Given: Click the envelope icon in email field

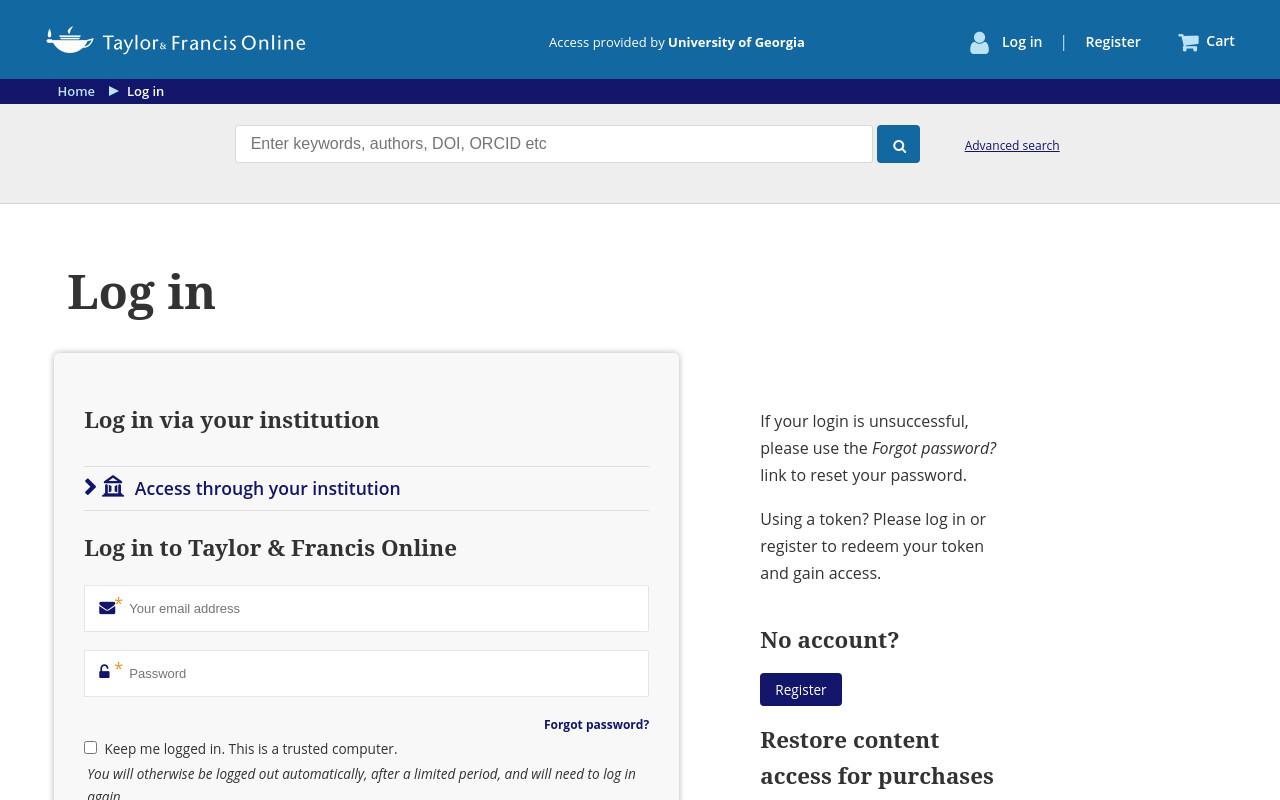Looking at the screenshot, I should click(x=107, y=608).
